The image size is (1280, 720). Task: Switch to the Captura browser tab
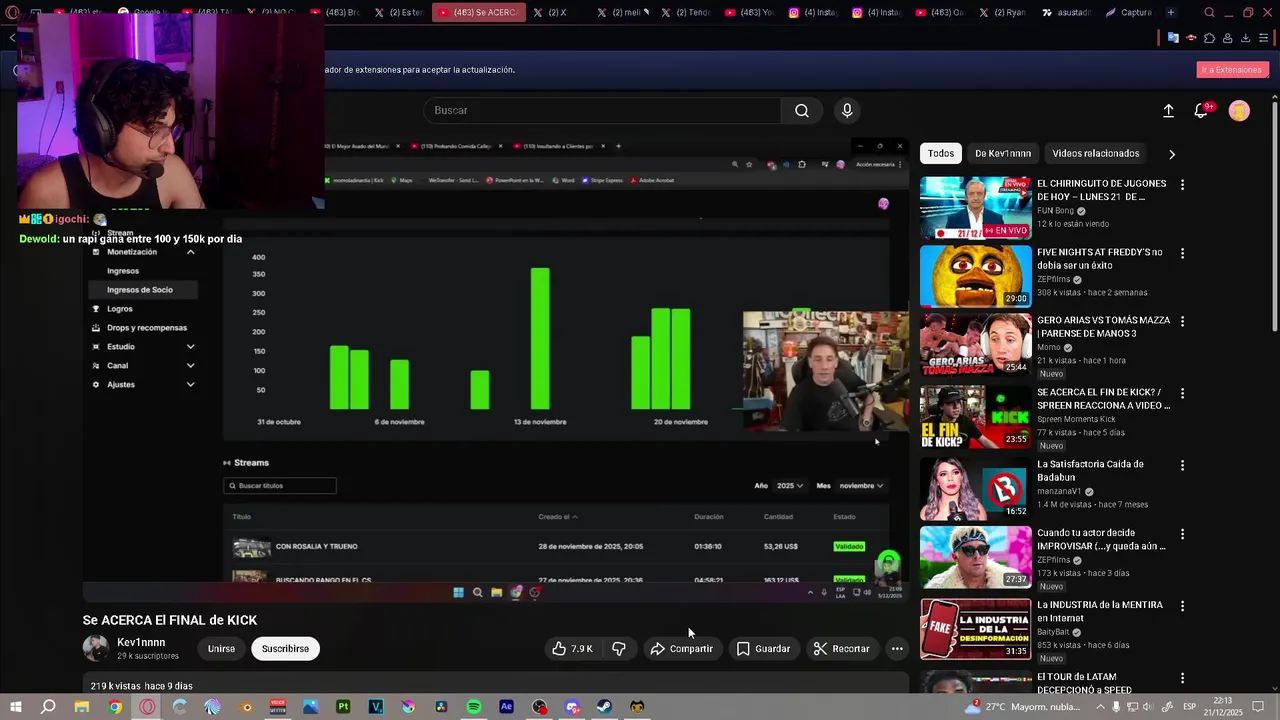[1130, 13]
